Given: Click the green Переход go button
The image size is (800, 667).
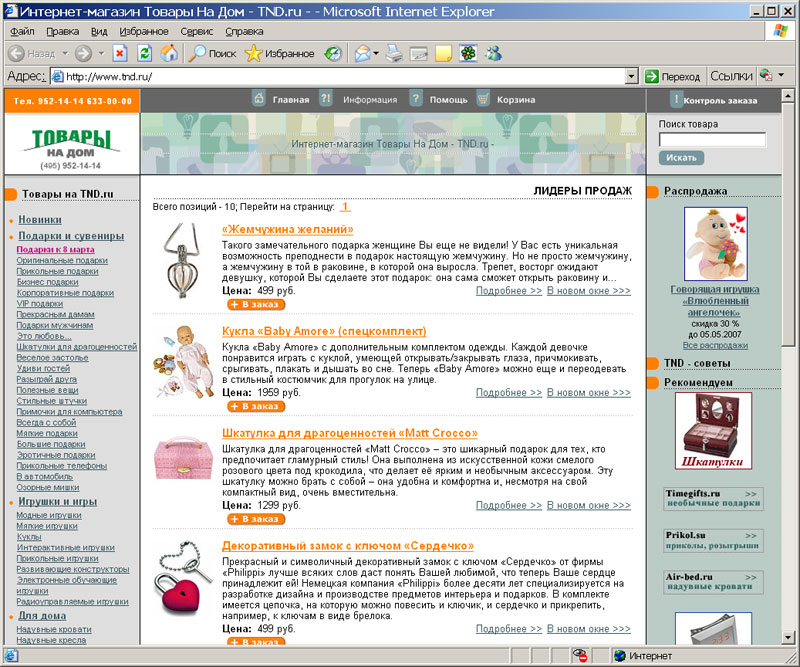Looking at the screenshot, I should (x=673, y=77).
